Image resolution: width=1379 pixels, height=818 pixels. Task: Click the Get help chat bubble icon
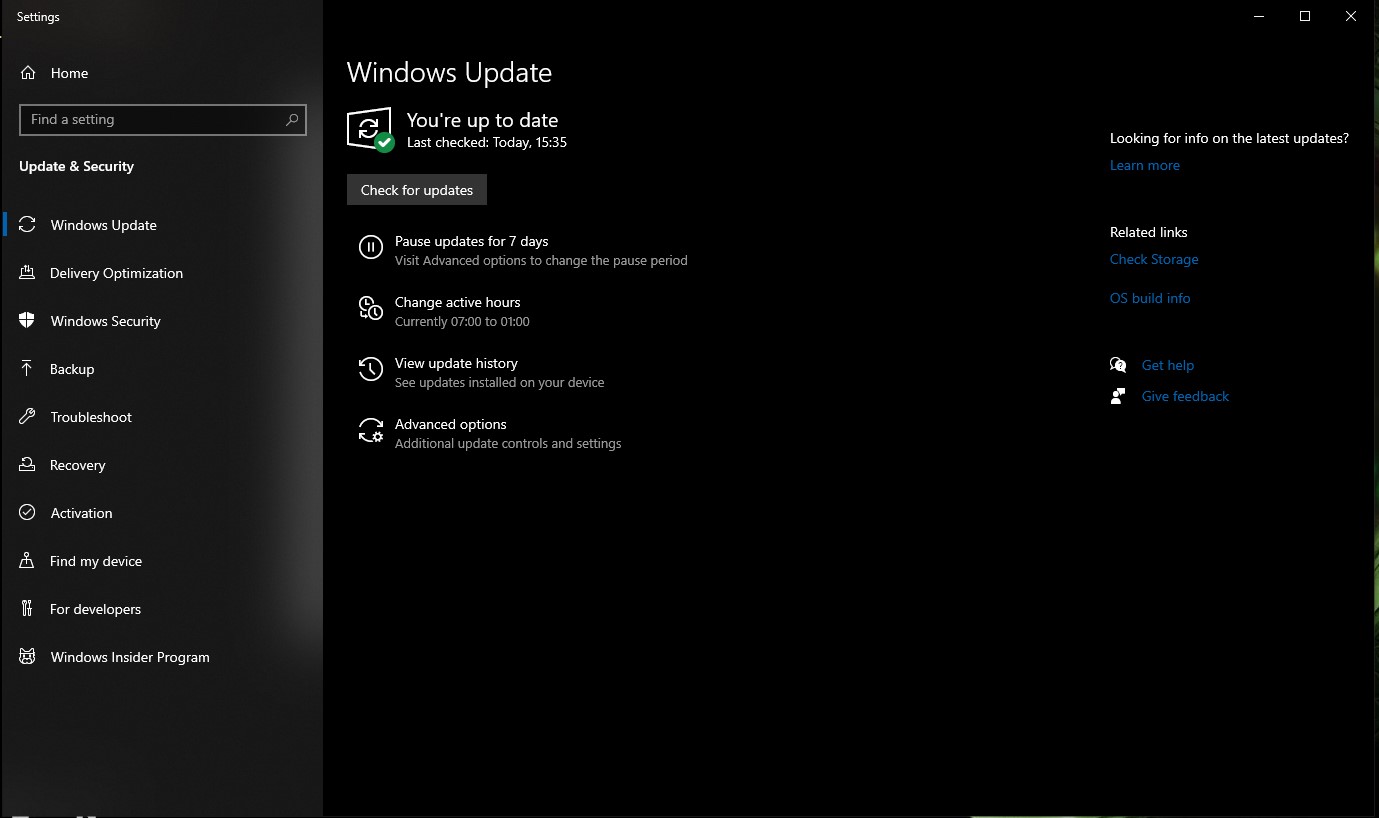coord(1118,365)
